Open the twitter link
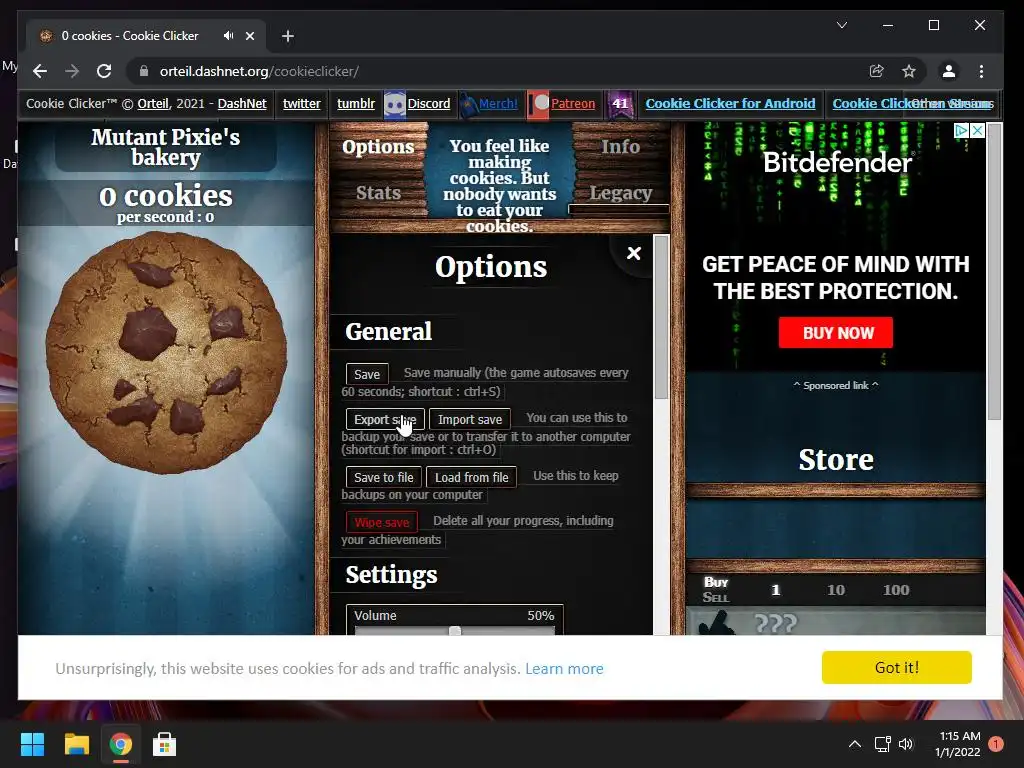Viewport: 1024px width, 768px height. point(302,103)
